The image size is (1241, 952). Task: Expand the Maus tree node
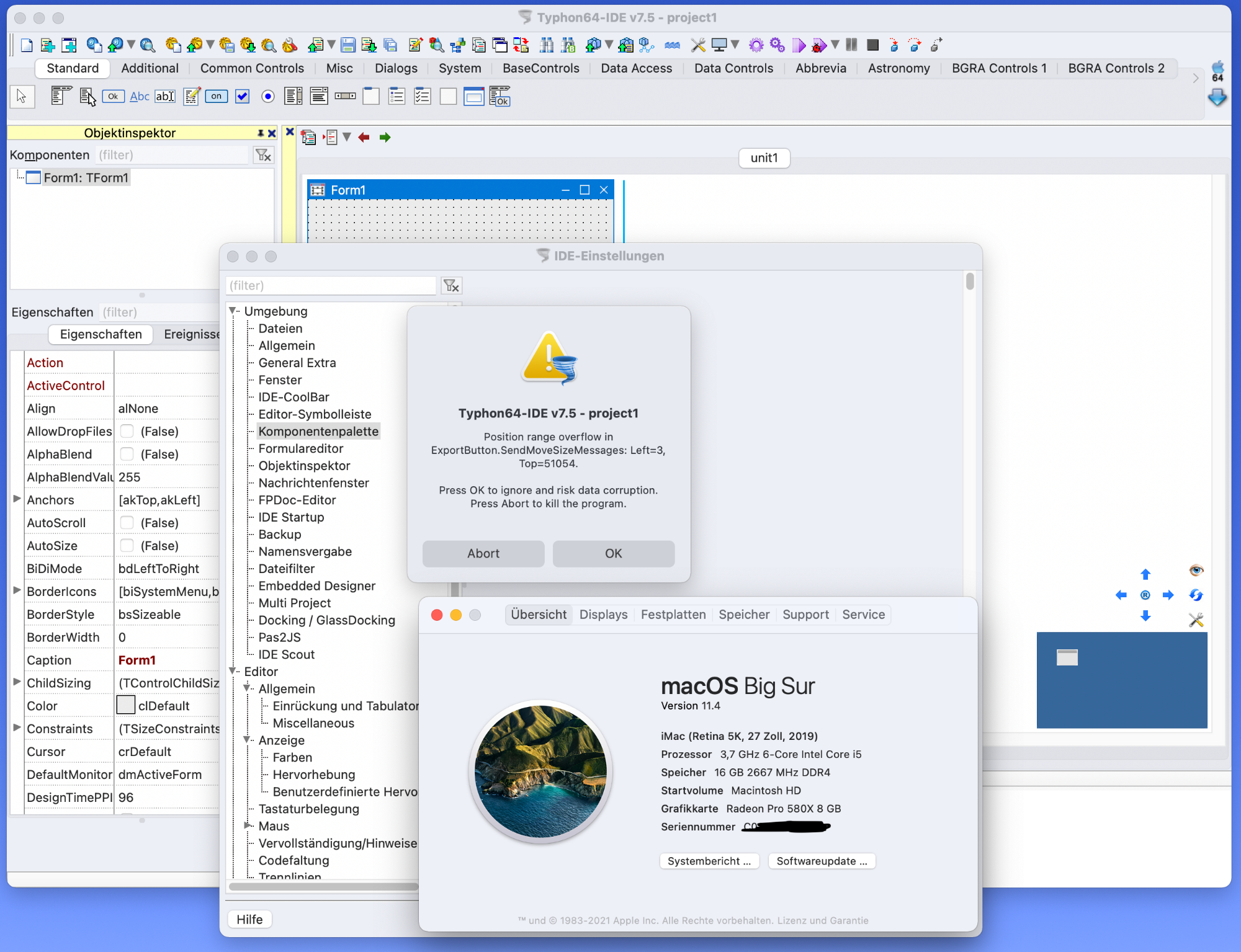(248, 825)
